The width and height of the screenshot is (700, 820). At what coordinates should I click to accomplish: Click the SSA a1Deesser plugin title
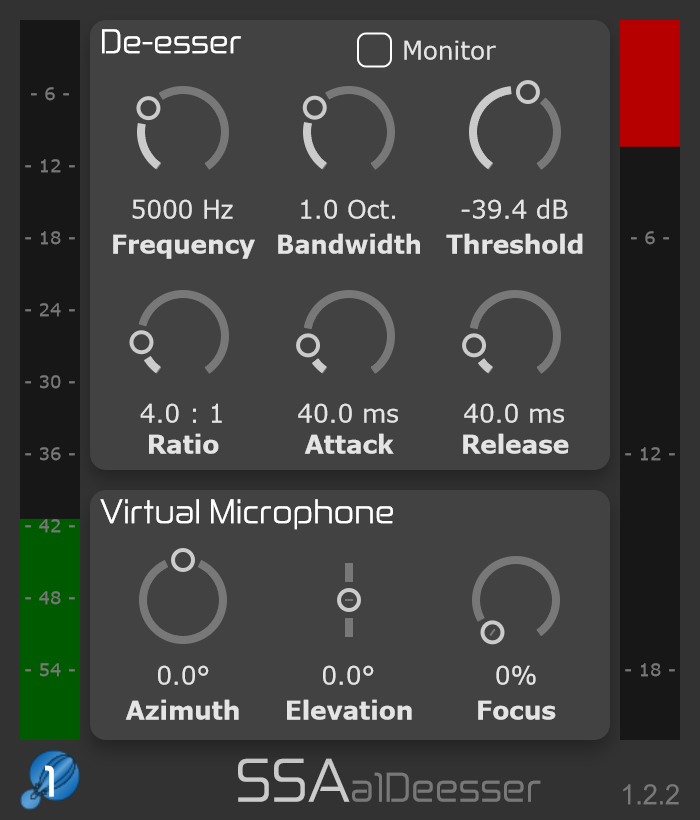point(389,781)
